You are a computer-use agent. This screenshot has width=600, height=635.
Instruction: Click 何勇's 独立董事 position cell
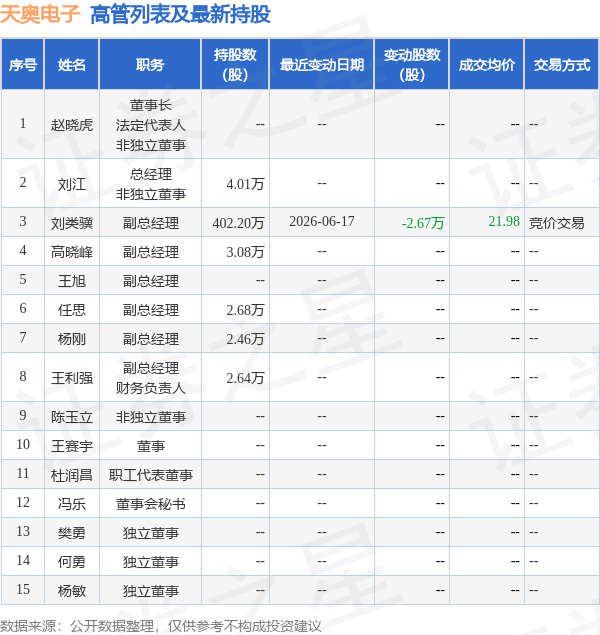pos(151,562)
